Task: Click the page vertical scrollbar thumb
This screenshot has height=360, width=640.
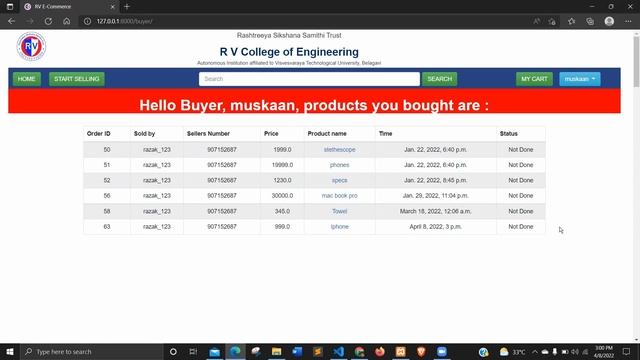Action: 636,61
